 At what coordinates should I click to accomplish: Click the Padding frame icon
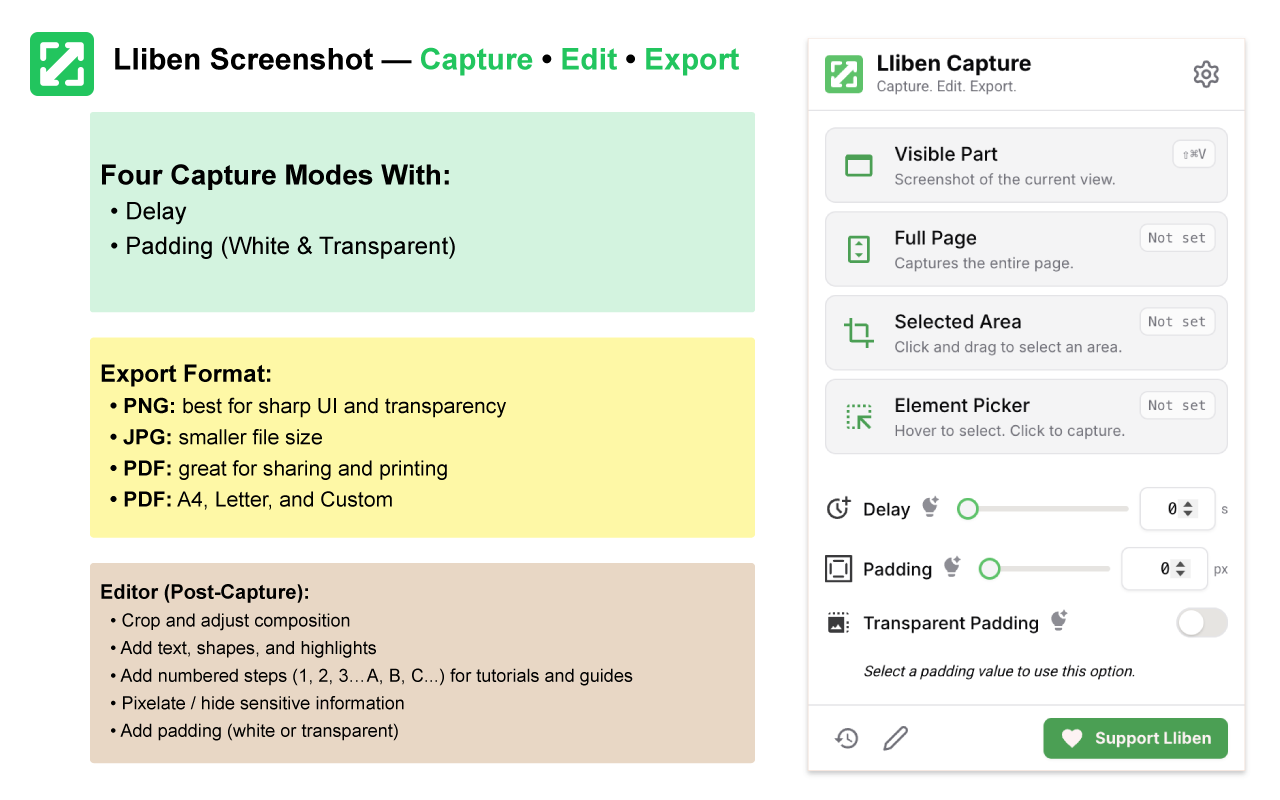pyautogui.click(x=838, y=568)
